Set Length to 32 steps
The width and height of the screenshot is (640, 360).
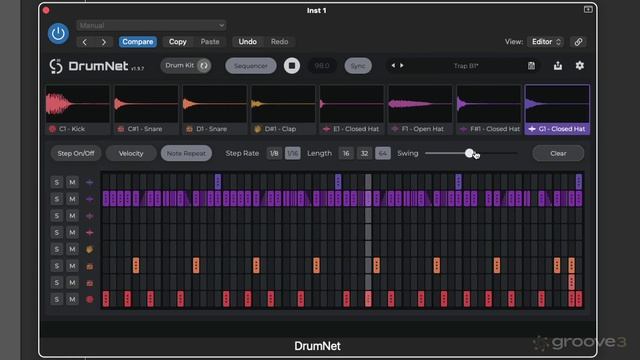pyautogui.click(x=364, y=153)
